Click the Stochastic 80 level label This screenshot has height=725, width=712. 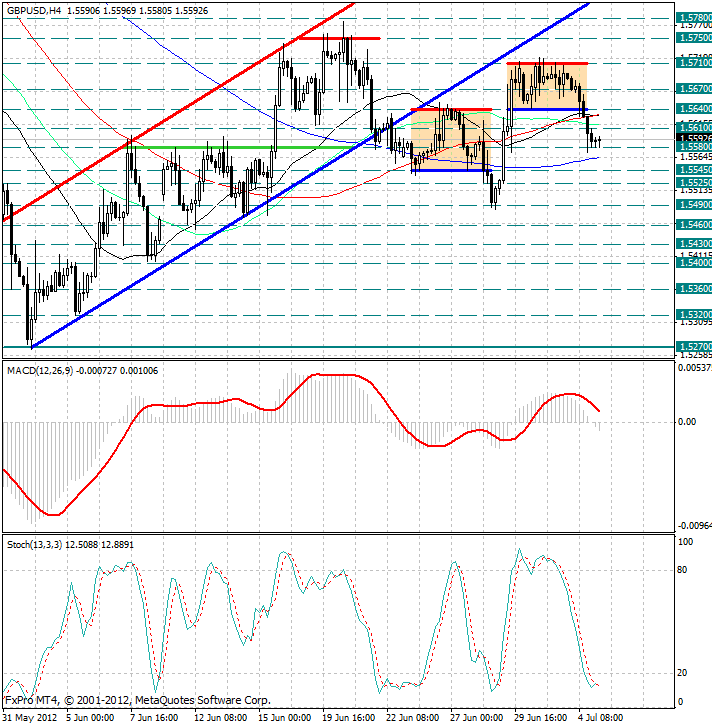[x=682, y=570]
